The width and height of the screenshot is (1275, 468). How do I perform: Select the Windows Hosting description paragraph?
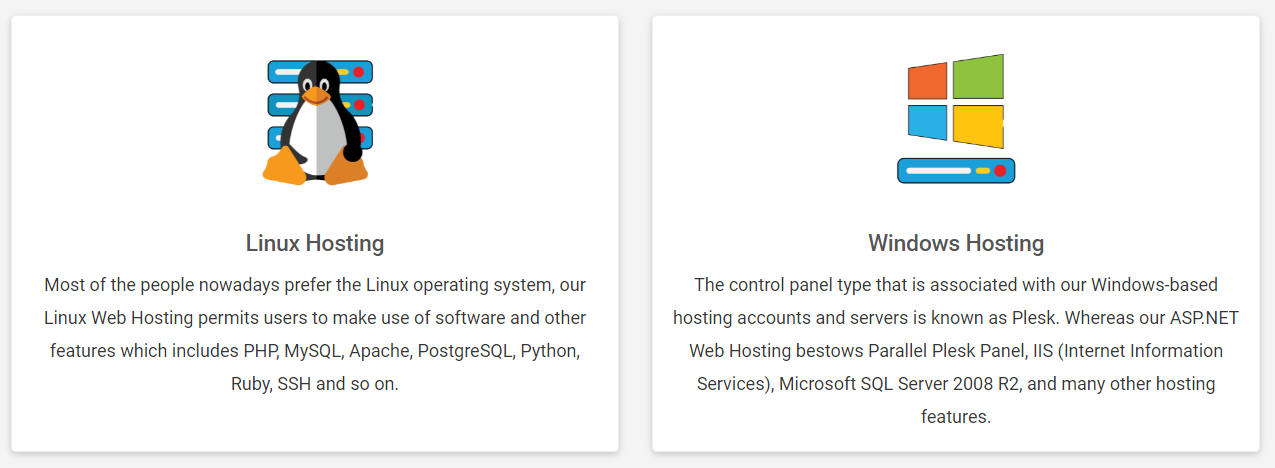click(956, 351)
